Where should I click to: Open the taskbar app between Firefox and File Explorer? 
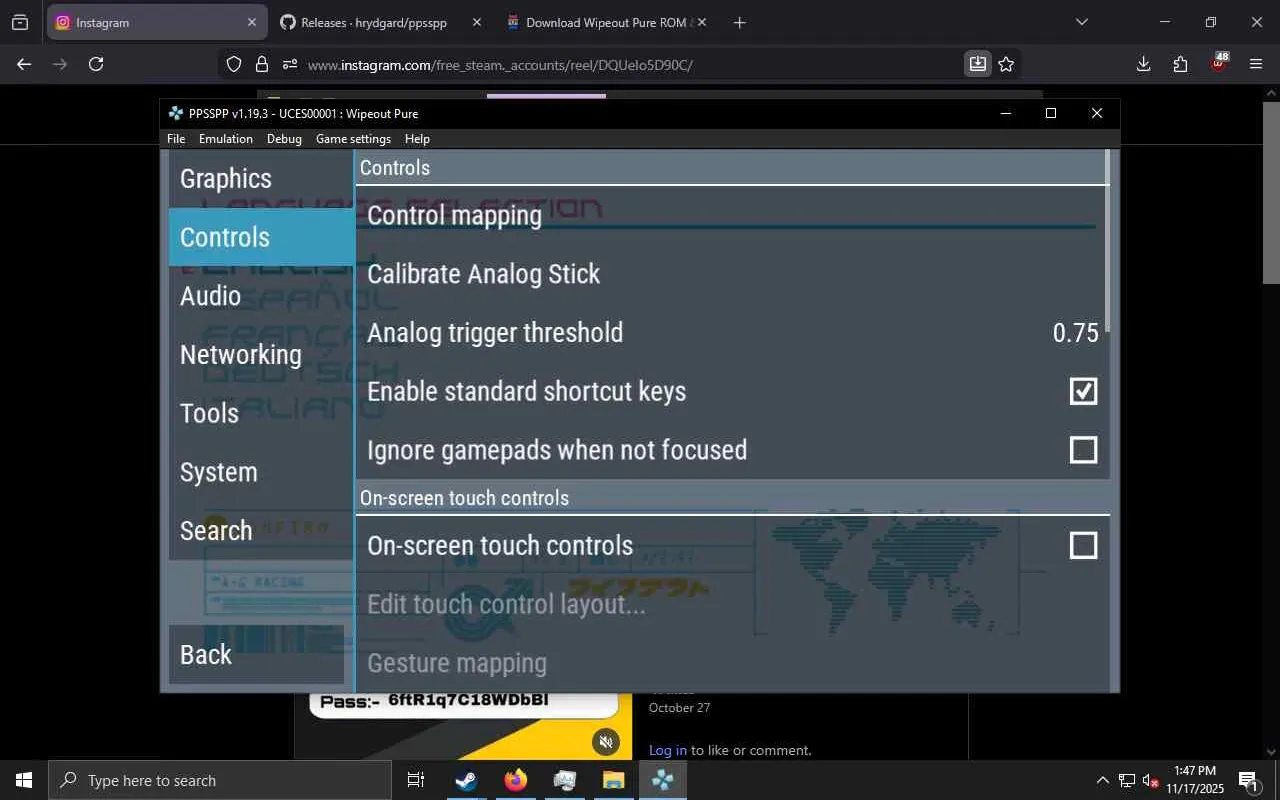564,780
